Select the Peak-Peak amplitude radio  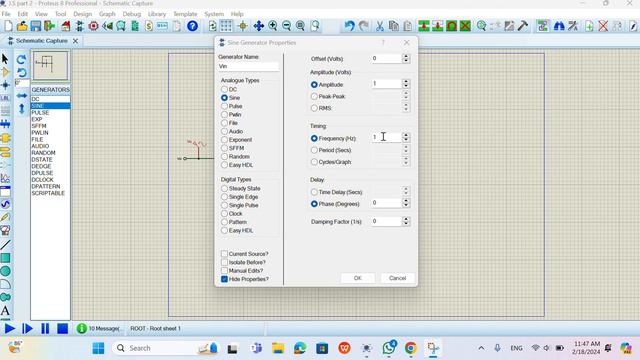pos(314,96)
